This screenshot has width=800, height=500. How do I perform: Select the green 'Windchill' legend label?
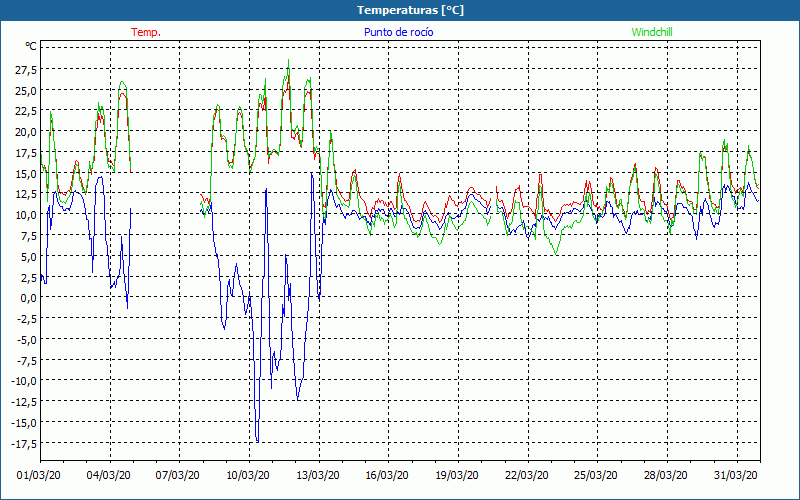pos(652,32)
